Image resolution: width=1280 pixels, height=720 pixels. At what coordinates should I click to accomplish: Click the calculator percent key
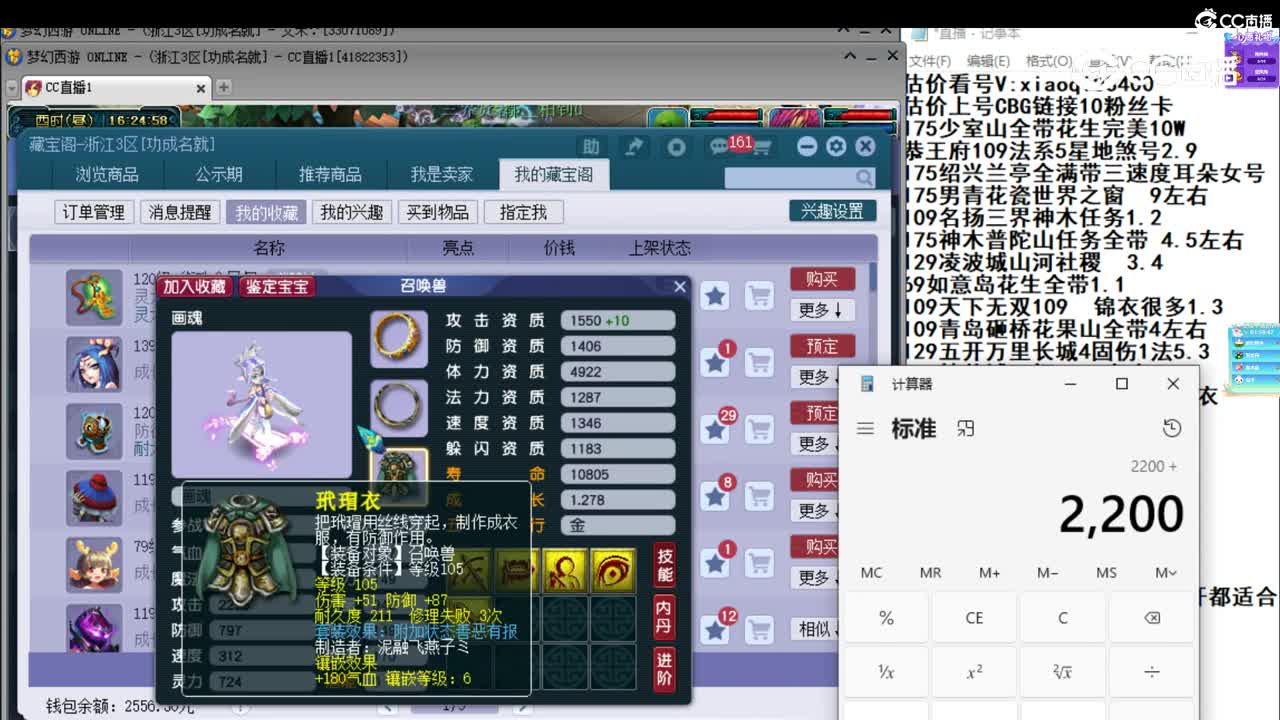pyautogui.click(x=886, y=618)
